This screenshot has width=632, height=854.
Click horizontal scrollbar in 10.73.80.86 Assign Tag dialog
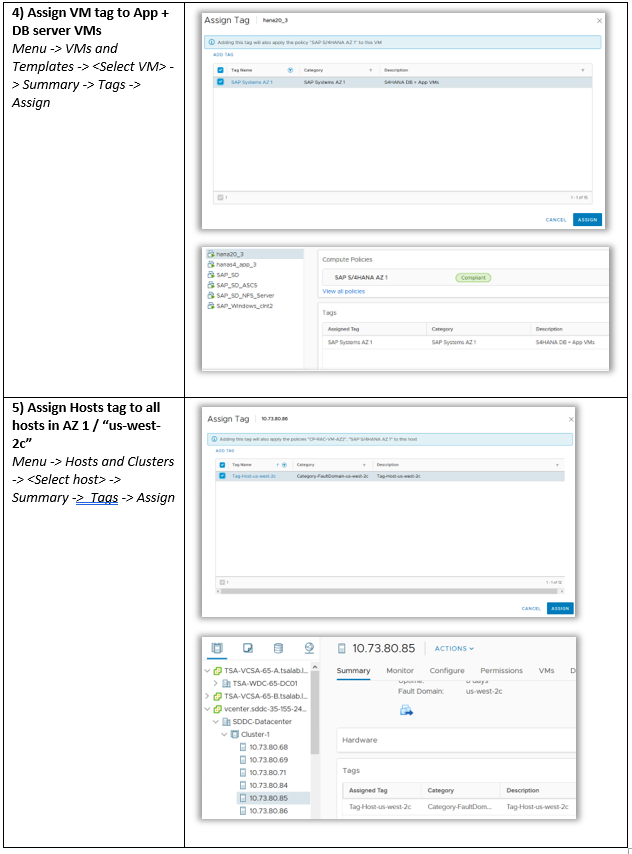(390, 591)
